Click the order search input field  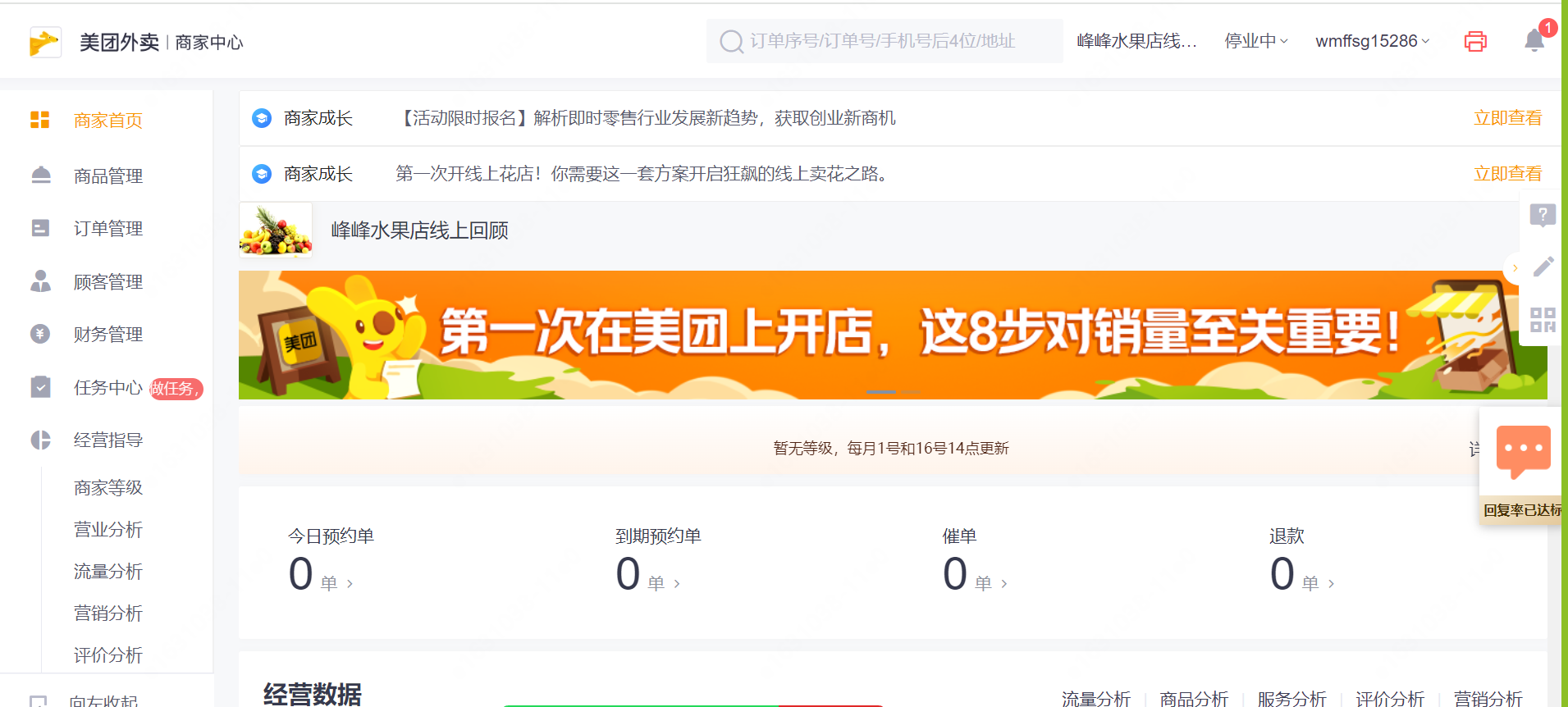885,41
